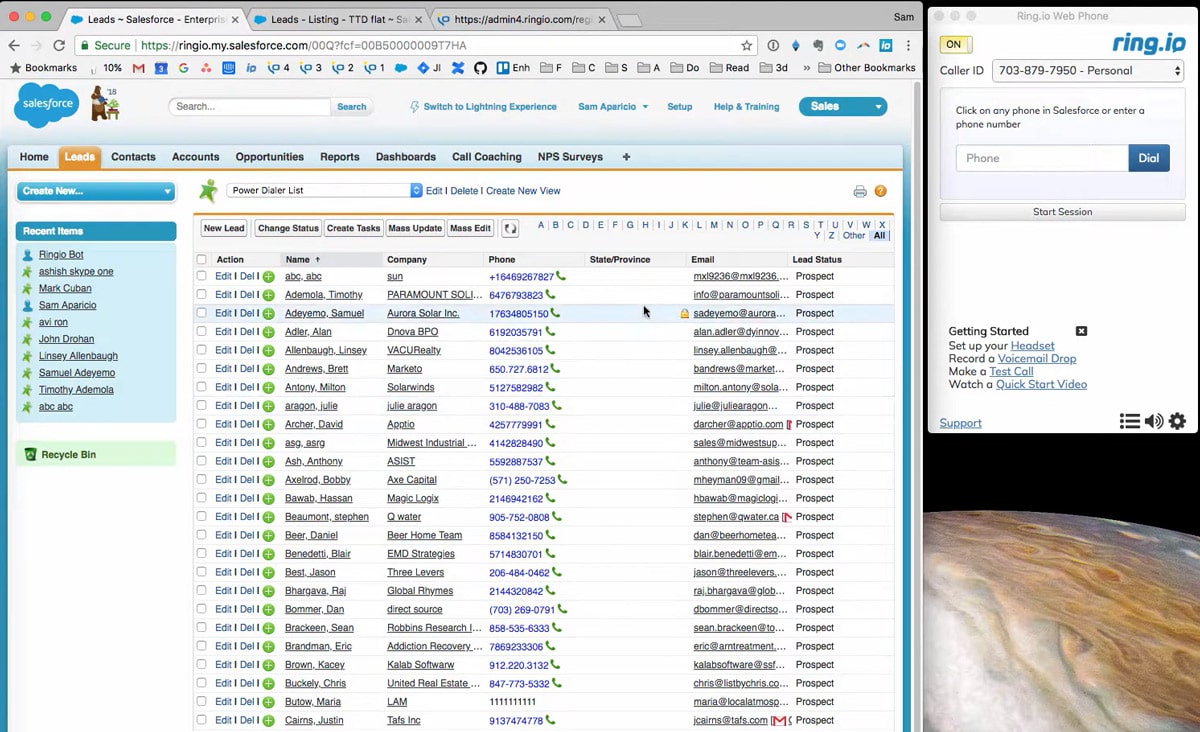Click the lock icon beside sadeyemo@aurora email

(685, 313)
